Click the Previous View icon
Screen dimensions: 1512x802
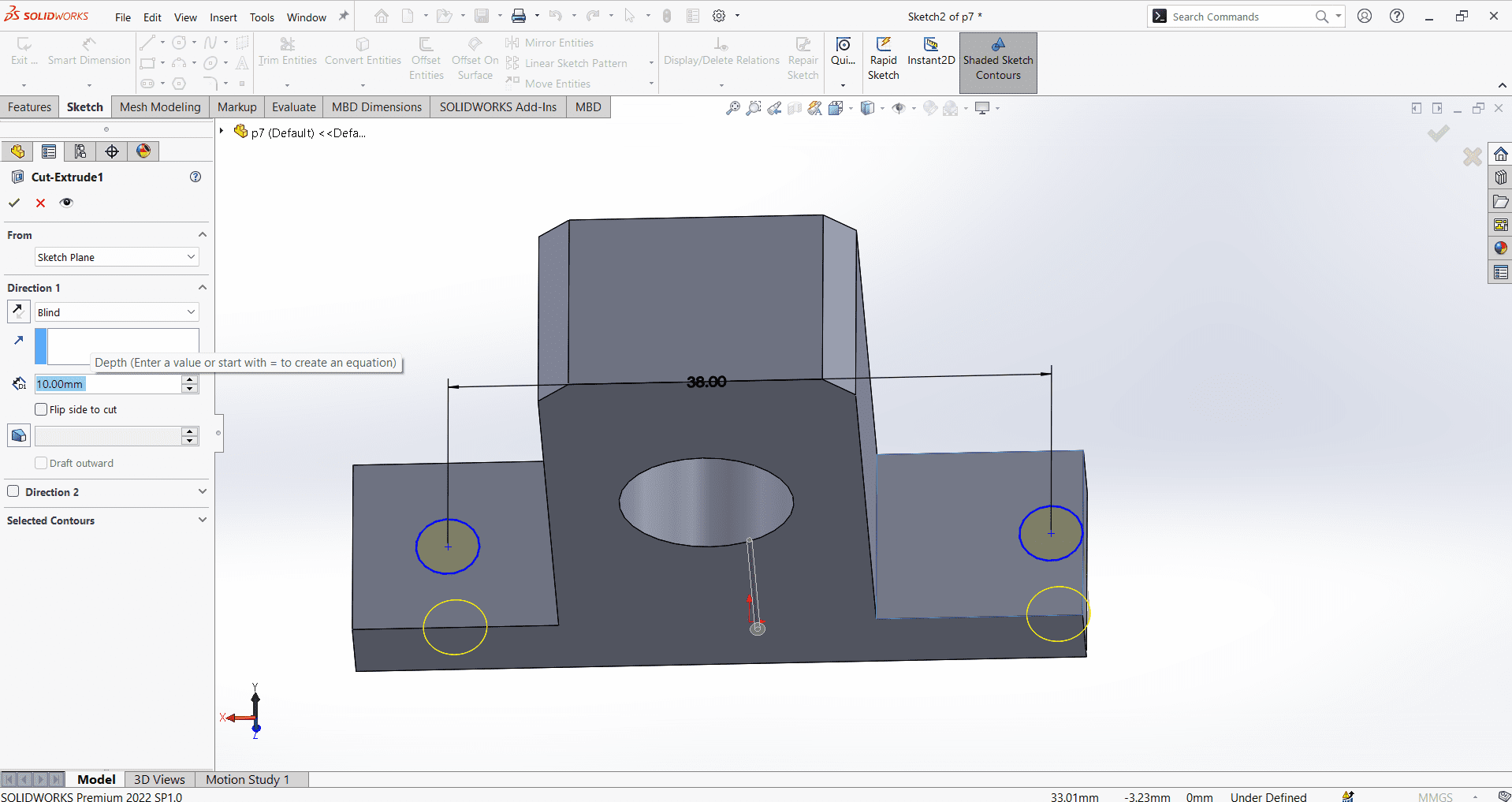click(774, 108)
